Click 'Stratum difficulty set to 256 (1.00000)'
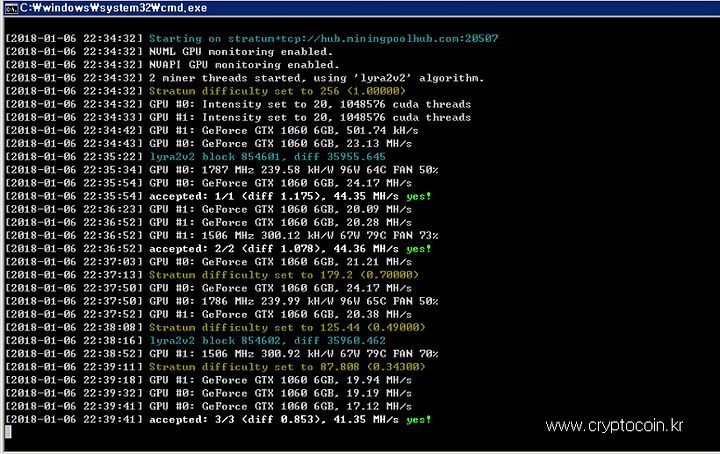Screen dimensions: 720x454 (277, 91)
